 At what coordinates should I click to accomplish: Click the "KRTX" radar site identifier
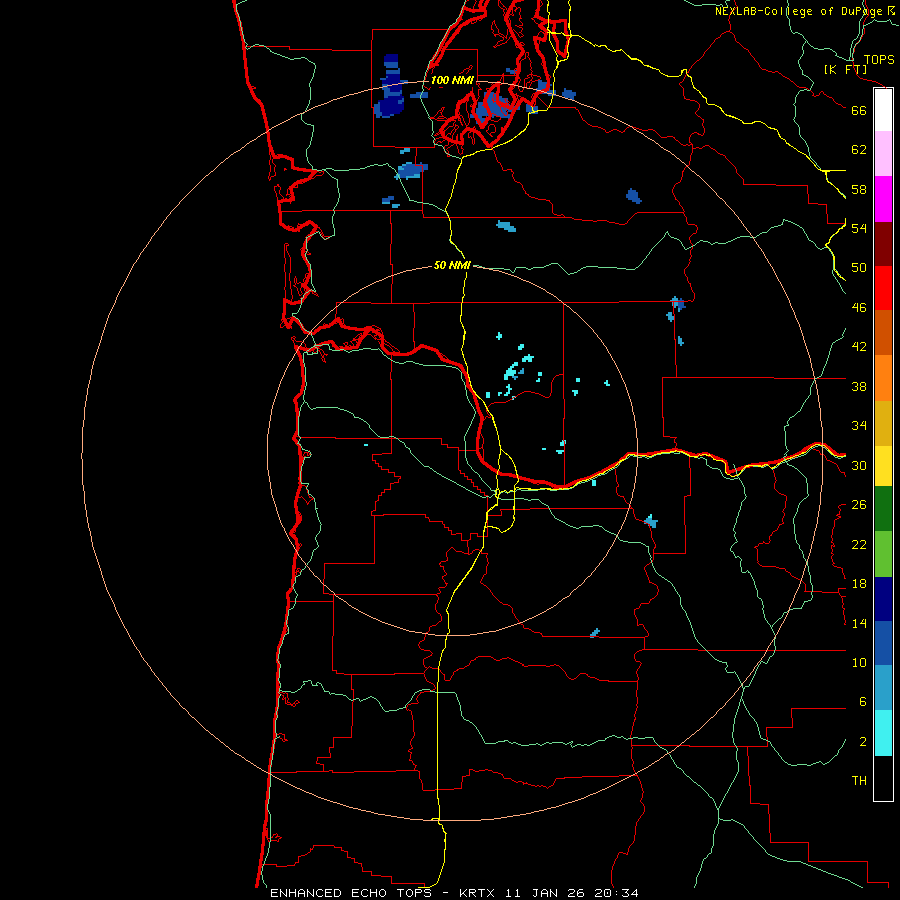[479, 893]
